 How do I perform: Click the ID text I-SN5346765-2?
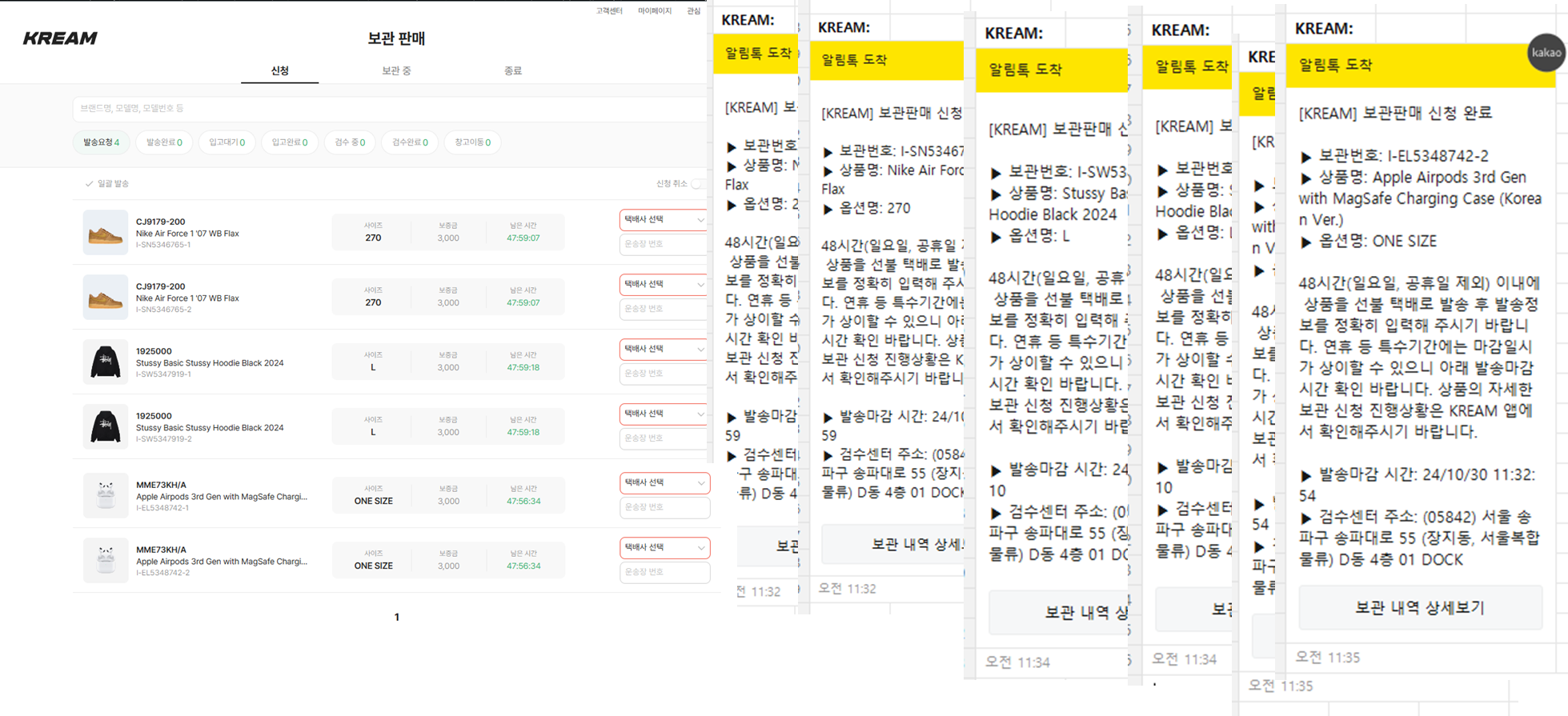pyautogui.click(x=163, y=310)
